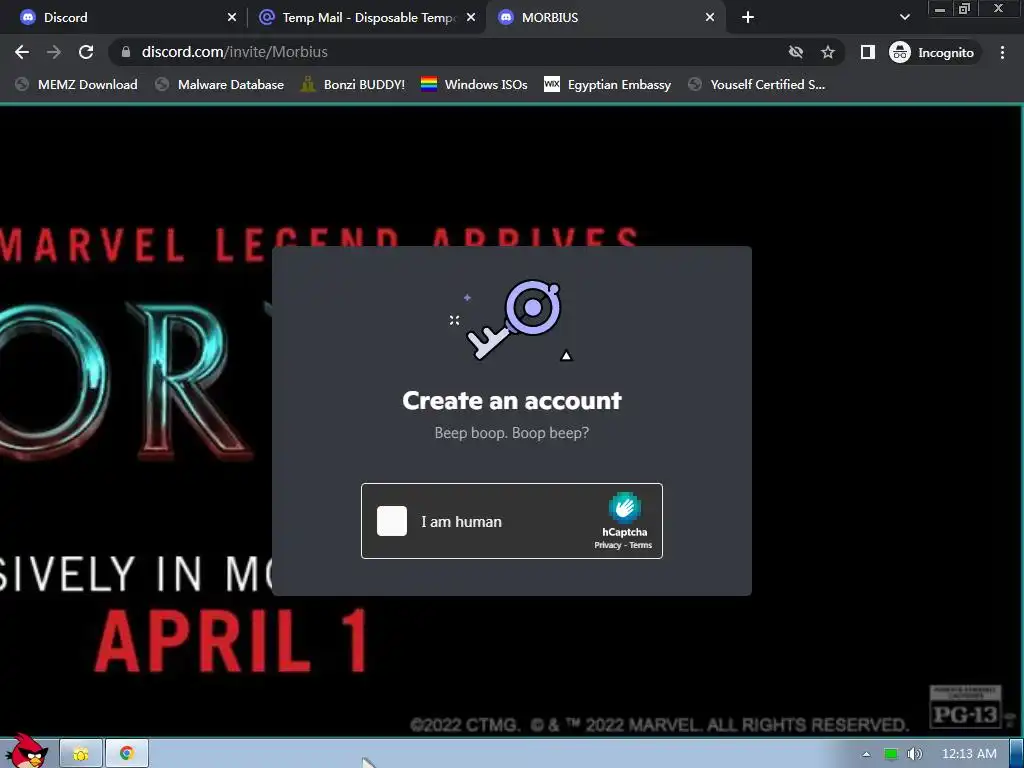Open the Youself Certified bookmark
Viewport: 1024px width, 768px height.
[x=756, y=84]
